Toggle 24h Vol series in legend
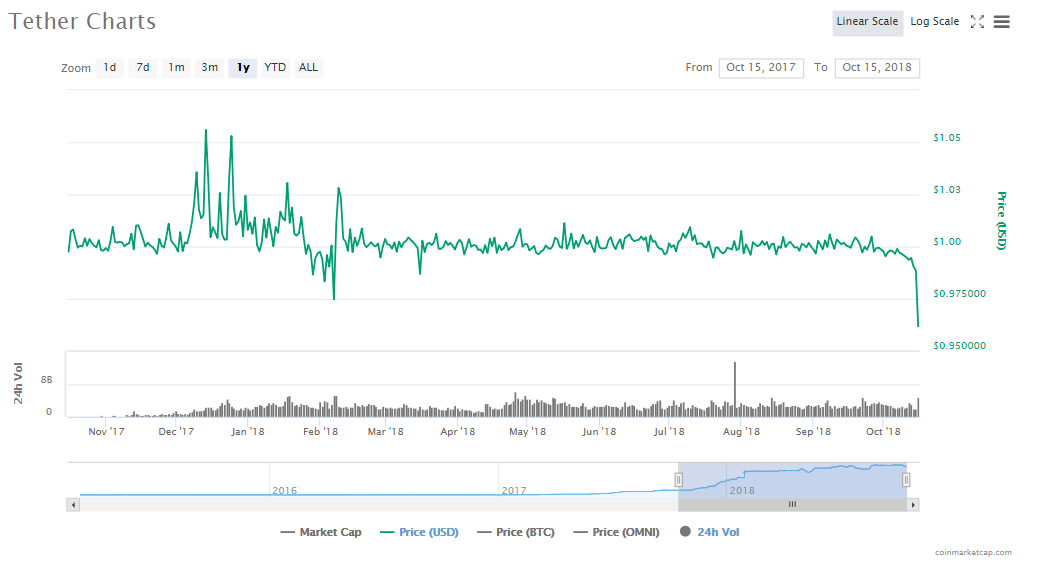 [x=709, y=532]
